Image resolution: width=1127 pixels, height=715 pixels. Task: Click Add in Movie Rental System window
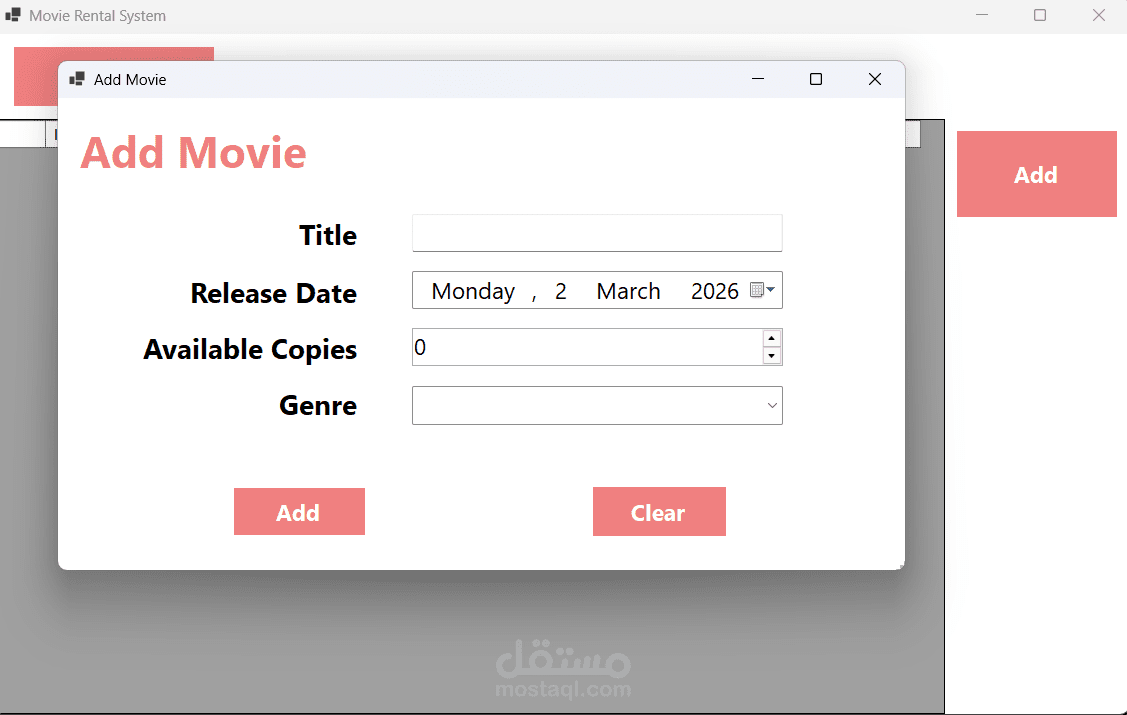pyautogui.click(x=1036, y=174)
